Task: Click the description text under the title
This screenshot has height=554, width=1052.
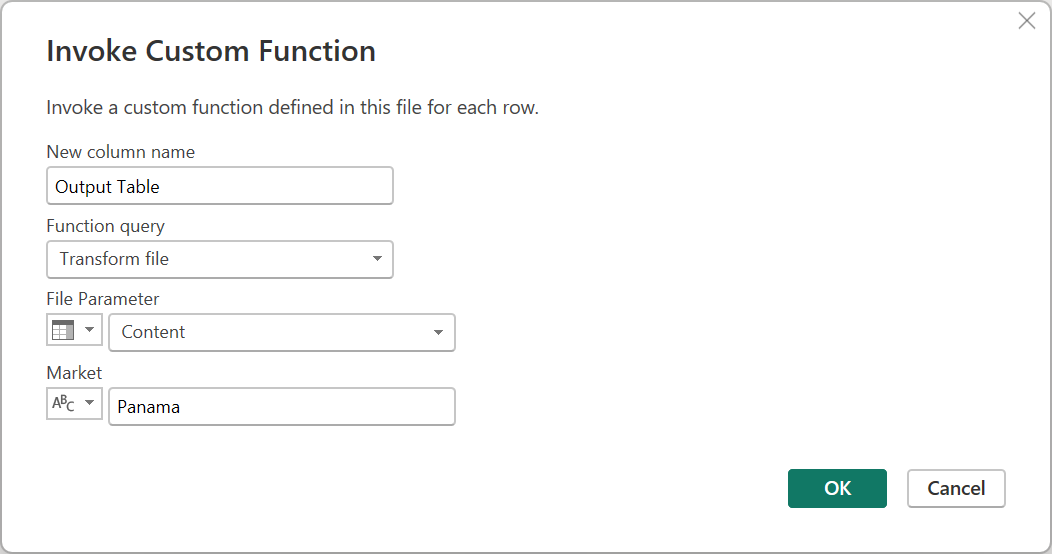Action: click(292, 108)
